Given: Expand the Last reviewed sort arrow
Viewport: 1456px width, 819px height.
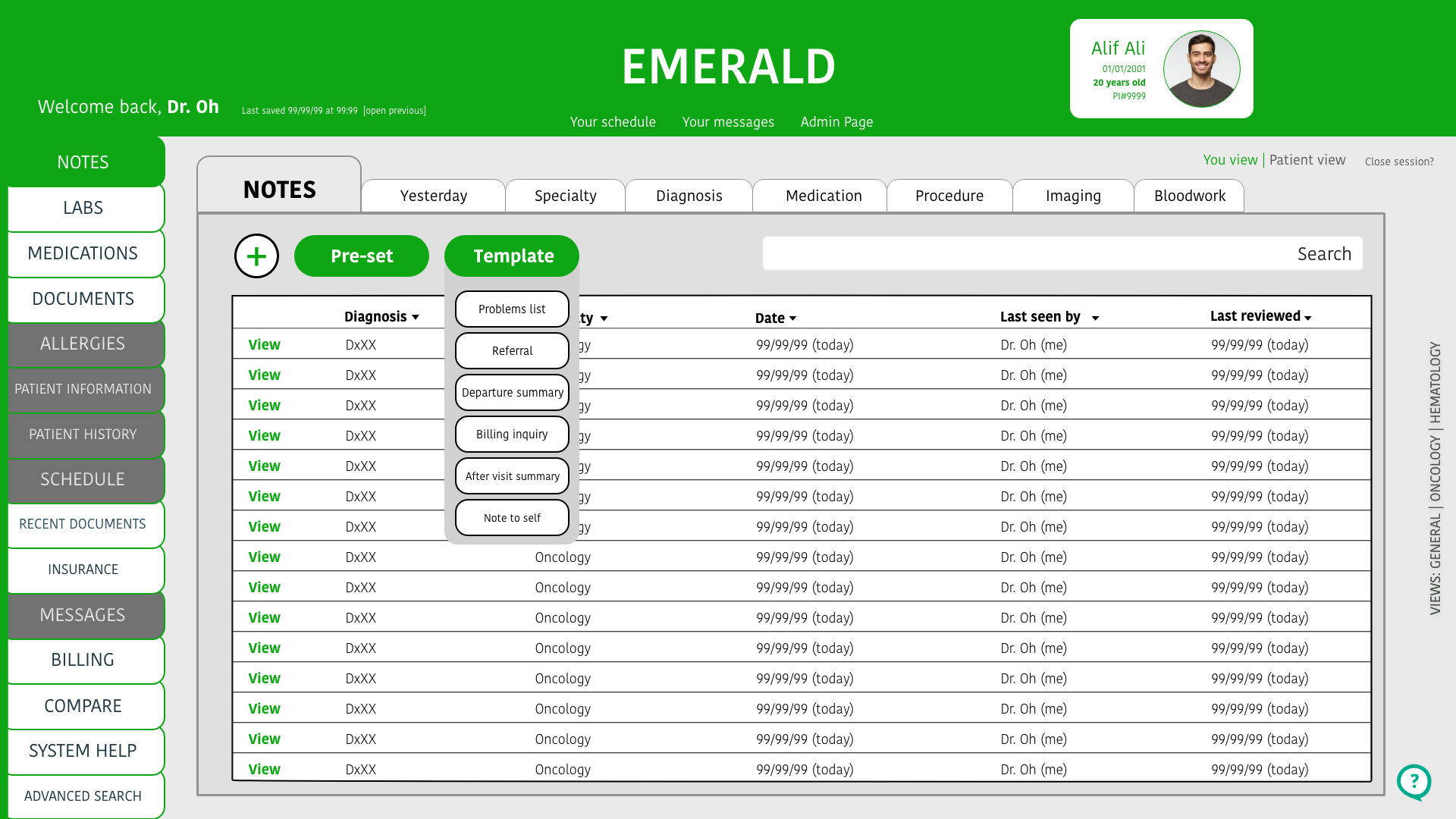Looking at the screenshot, I should click(x=1308, y=318).
